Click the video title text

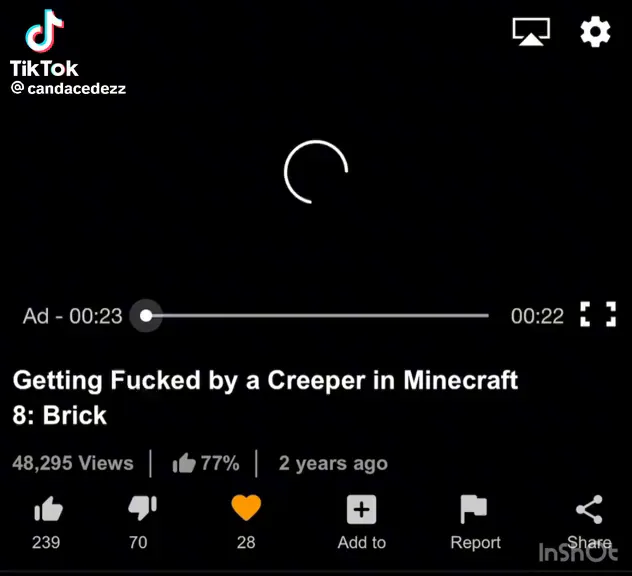click(265, 397)
